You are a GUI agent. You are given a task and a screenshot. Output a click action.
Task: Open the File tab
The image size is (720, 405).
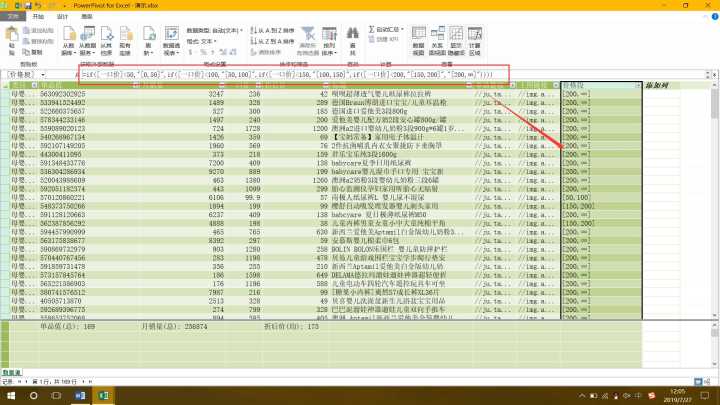coord(13,17)
